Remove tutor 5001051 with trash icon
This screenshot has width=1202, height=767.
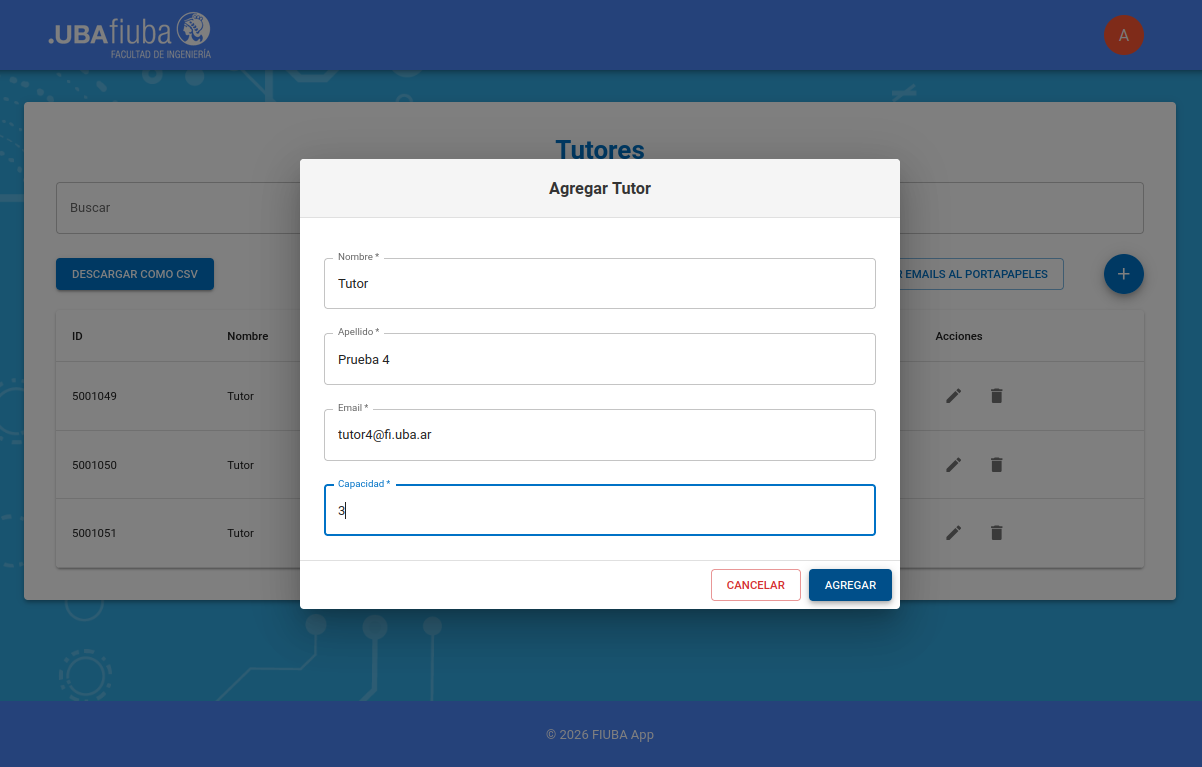coord(996,533)
